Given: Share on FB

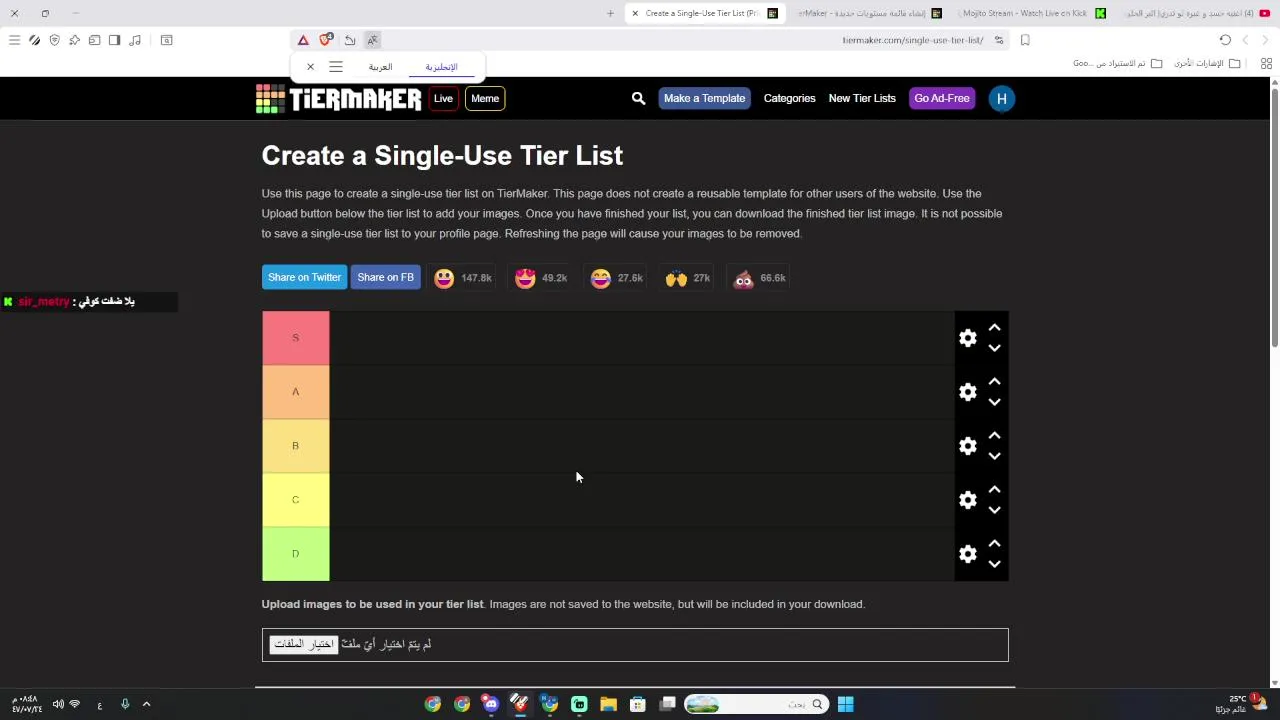Looking at the screenshot, I should (x=385, y=277).
